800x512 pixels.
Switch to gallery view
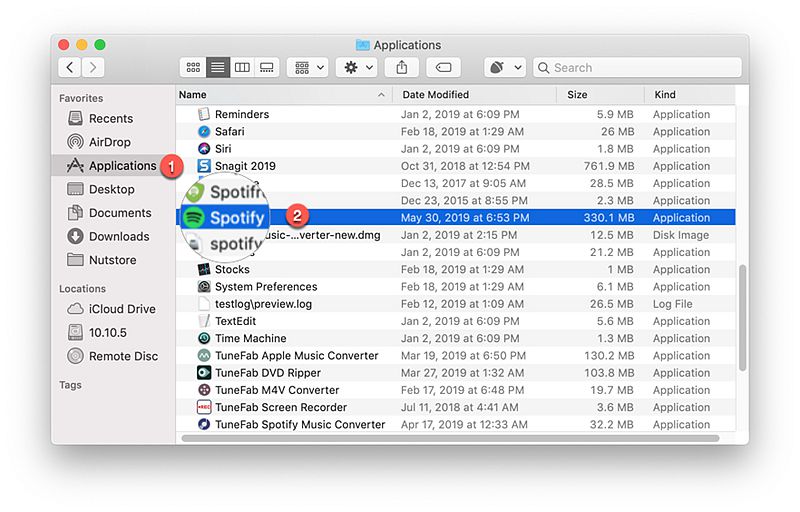click(x=267, y=67)
